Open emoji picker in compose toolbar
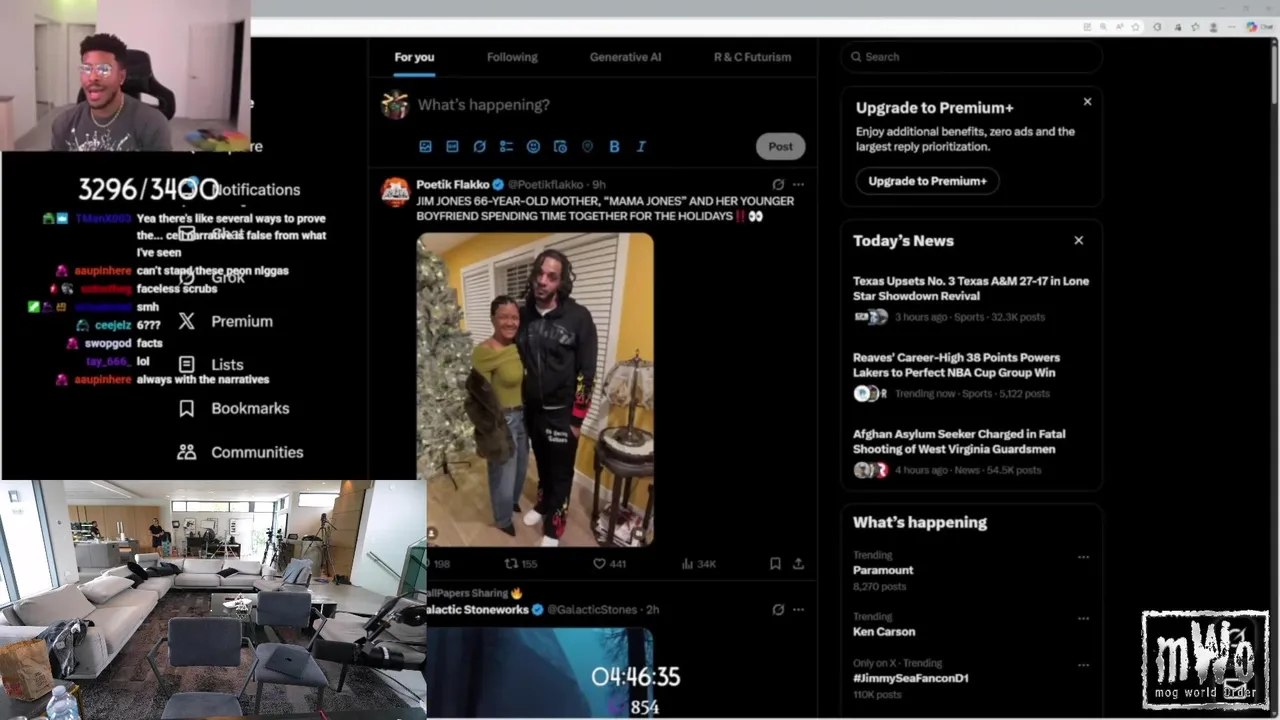Viewport: 1280px width, 720px height. (533, 146)
